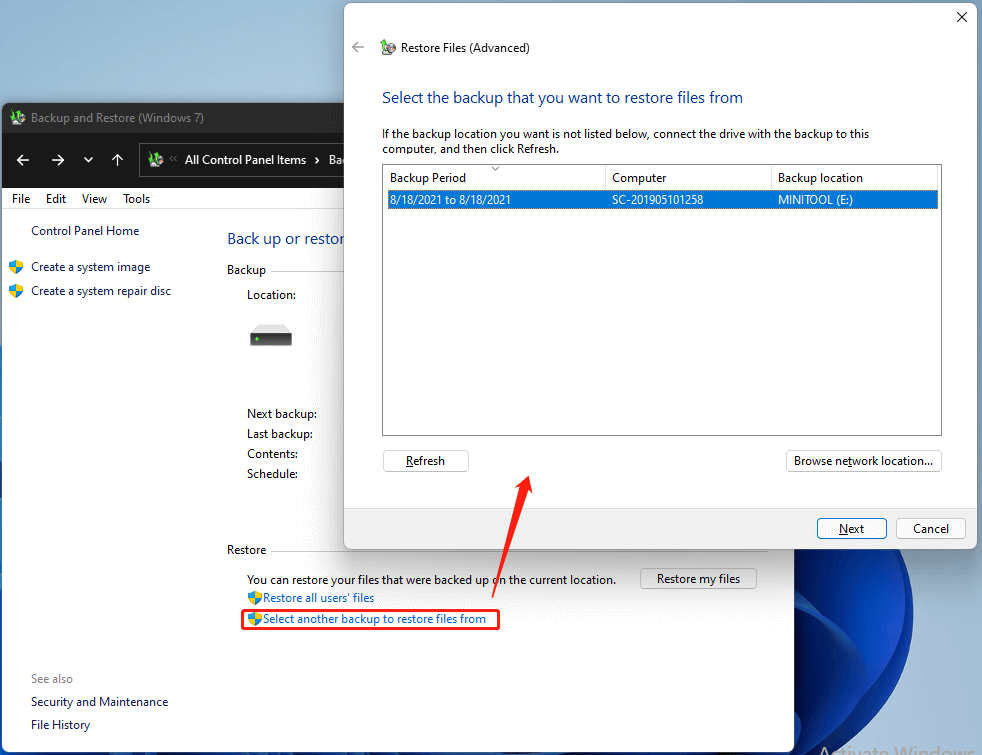Click the back arrow in Restore Files dialog
The width and height of the screenshot is (982, 755).
[358, 48]
